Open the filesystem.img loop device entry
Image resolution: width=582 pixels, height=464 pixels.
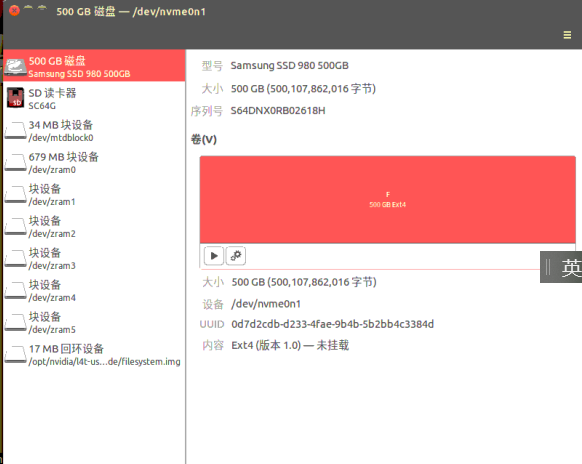[94, 354]
